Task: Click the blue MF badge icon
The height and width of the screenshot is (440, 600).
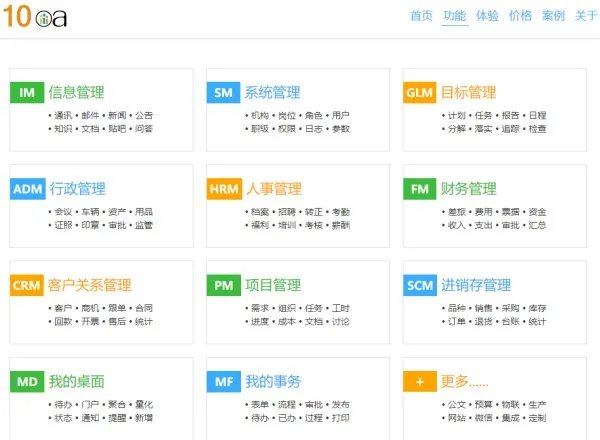Action: click(223, 382)
